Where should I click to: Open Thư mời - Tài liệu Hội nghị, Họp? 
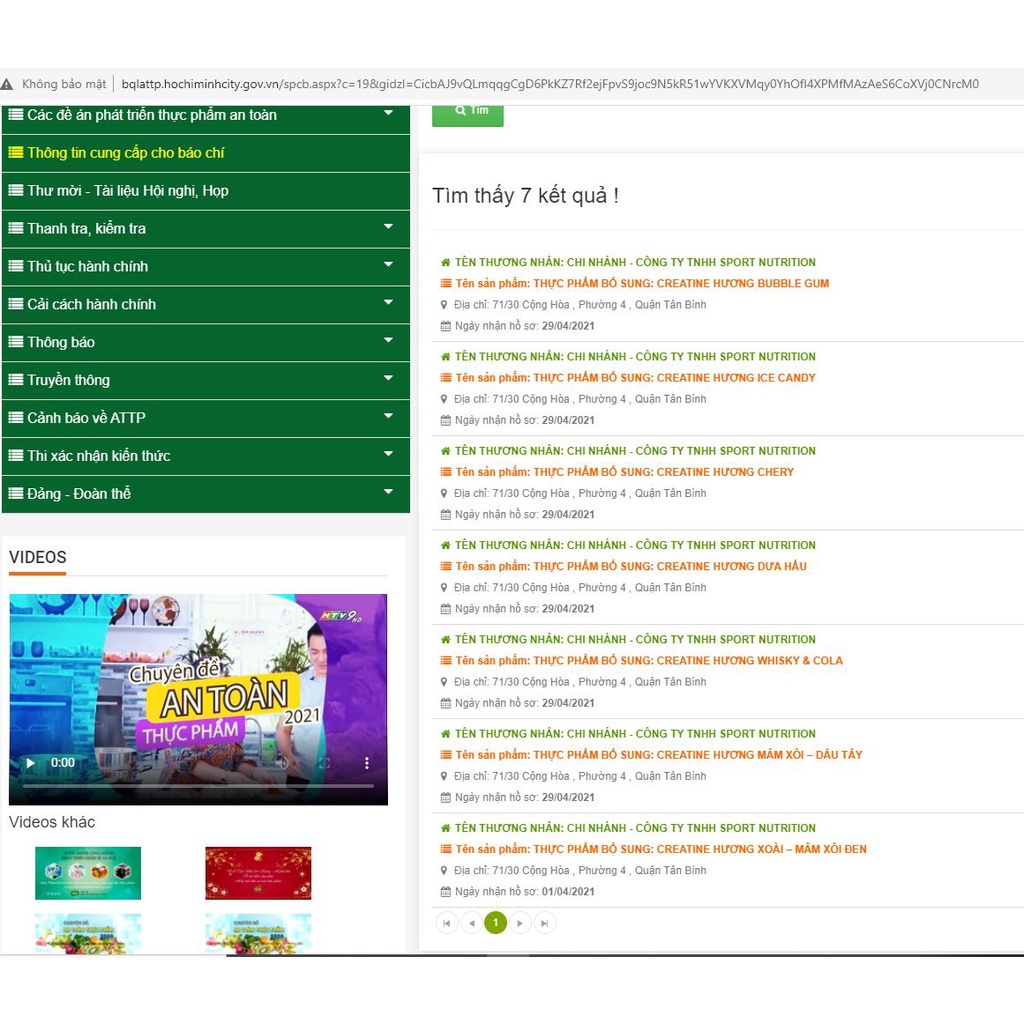click(128, 191)
